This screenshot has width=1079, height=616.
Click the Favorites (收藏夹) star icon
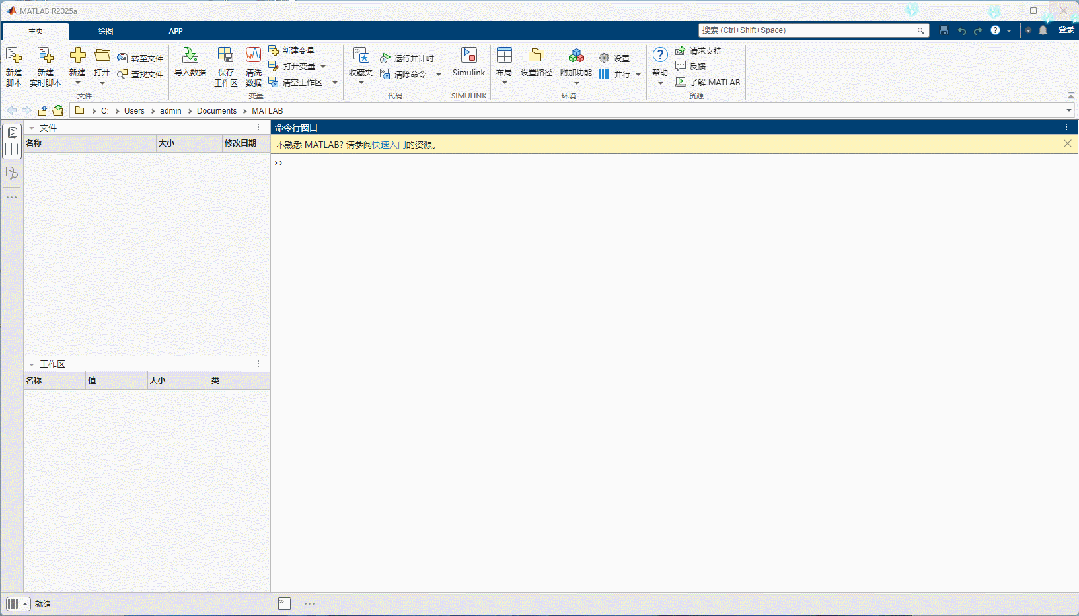tap(361, 56)
